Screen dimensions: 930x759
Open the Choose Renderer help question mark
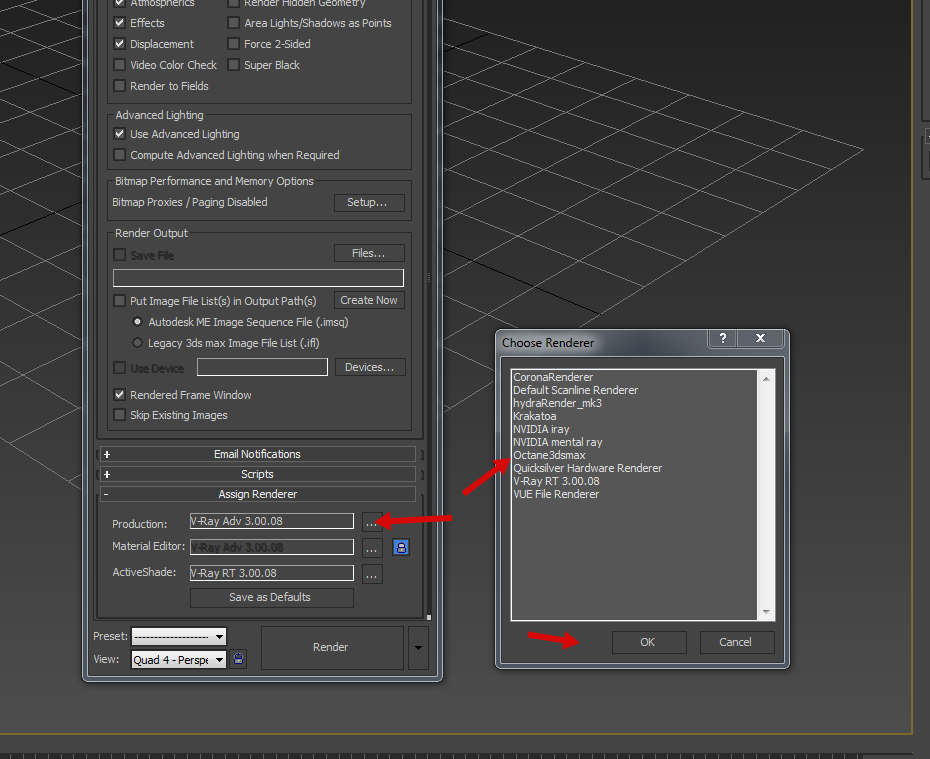click(x=722, y=338)
